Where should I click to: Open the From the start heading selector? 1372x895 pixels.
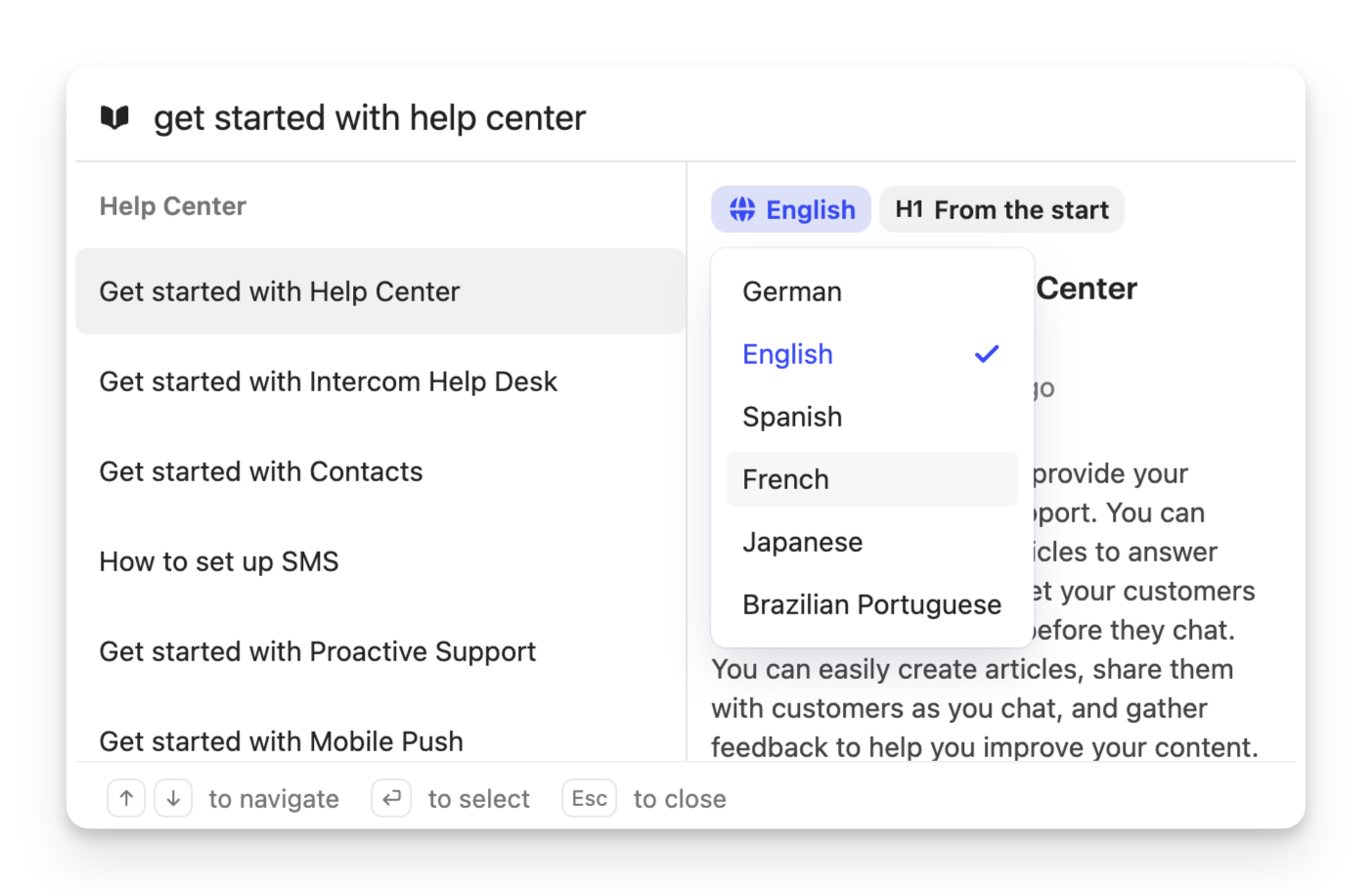1001,209
